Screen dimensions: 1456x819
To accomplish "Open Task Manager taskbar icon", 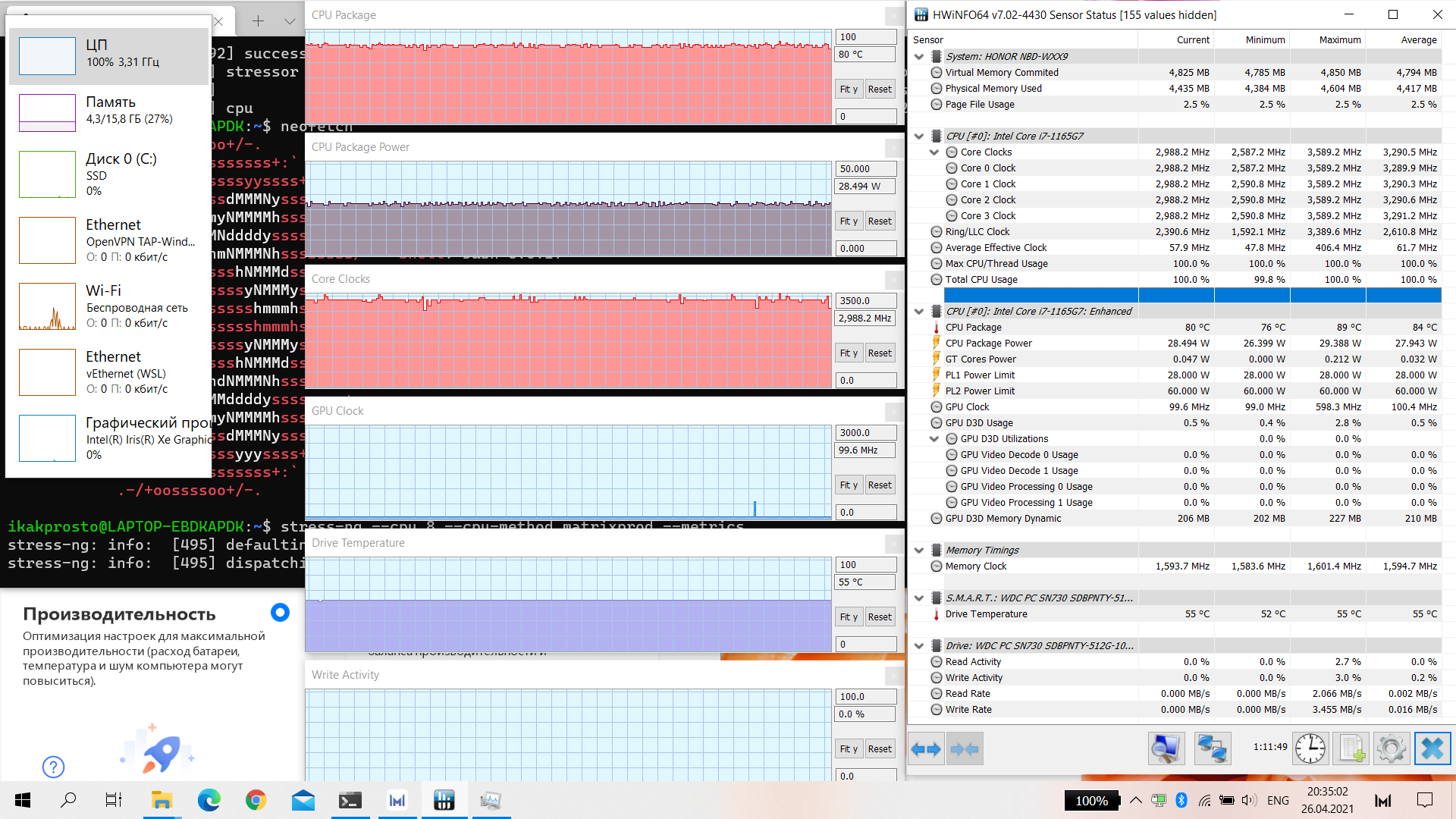I will [x=491, y=800].
